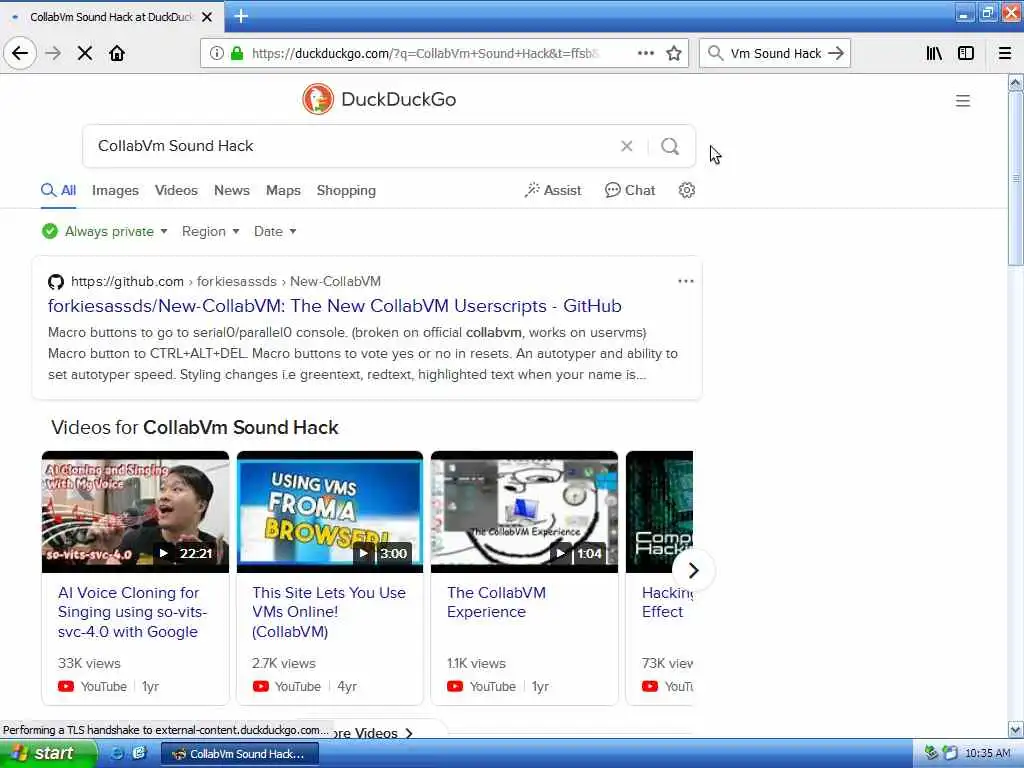This screenshot has height=768, width=1024.
Task: Open AI Voice Cloning video link
Action: (x=133, y=612)
